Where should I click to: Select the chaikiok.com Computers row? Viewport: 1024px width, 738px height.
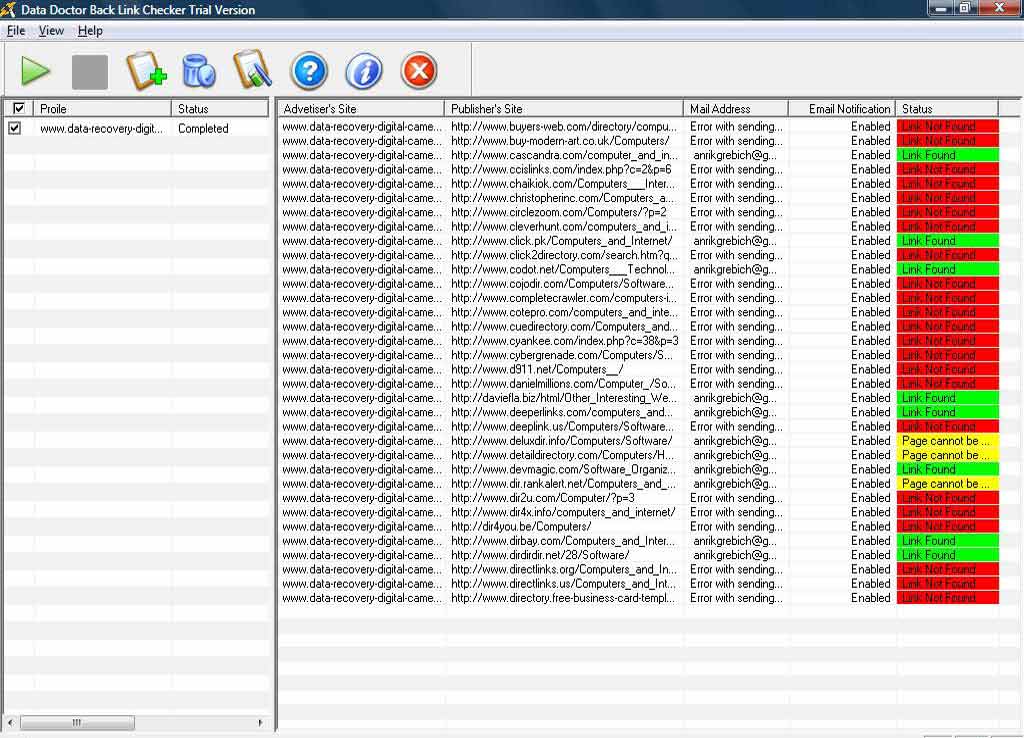coord(640,184)
